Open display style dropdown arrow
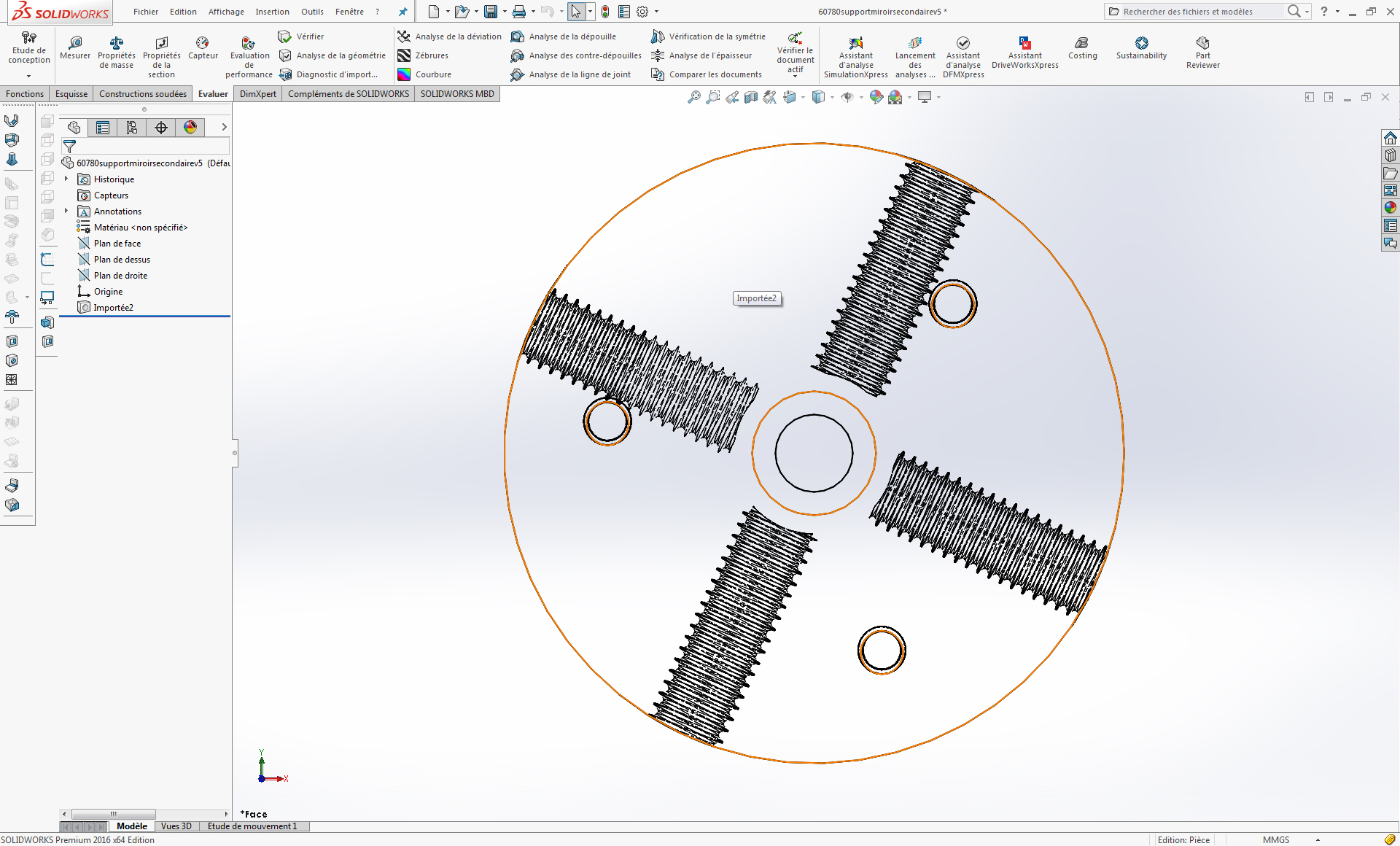 coord(832,97)
